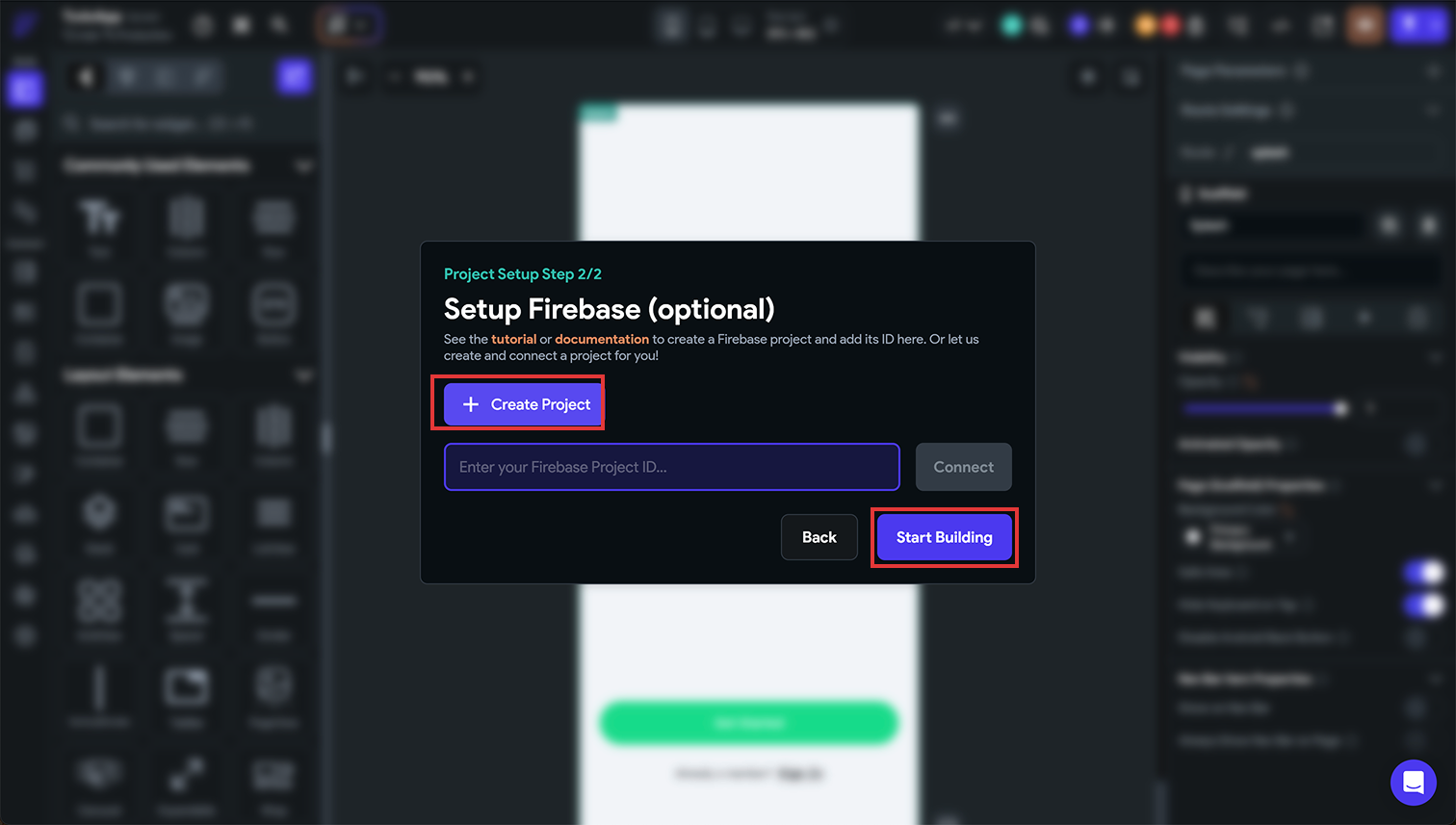Click the Opacity slider handle
This screenshot has height=825, width=1456.
click(1340, 408)
